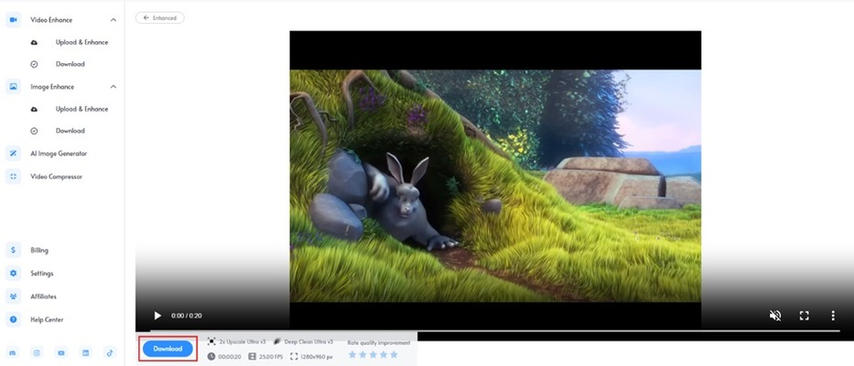The width and height of the screenshot is (854, 366).
Task: Open the video player more options menu
Action: [833, 315]
